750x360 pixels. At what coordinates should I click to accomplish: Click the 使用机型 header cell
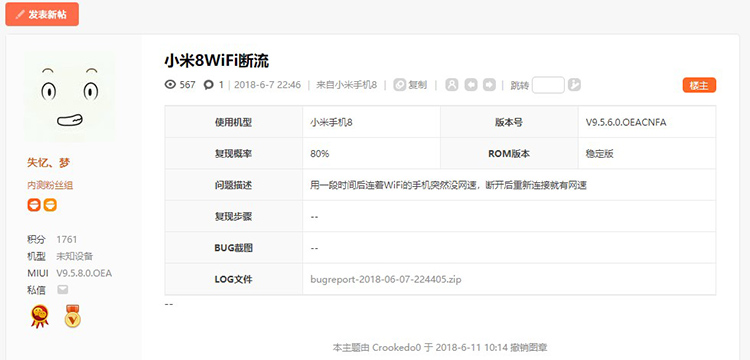click(233, 122)
